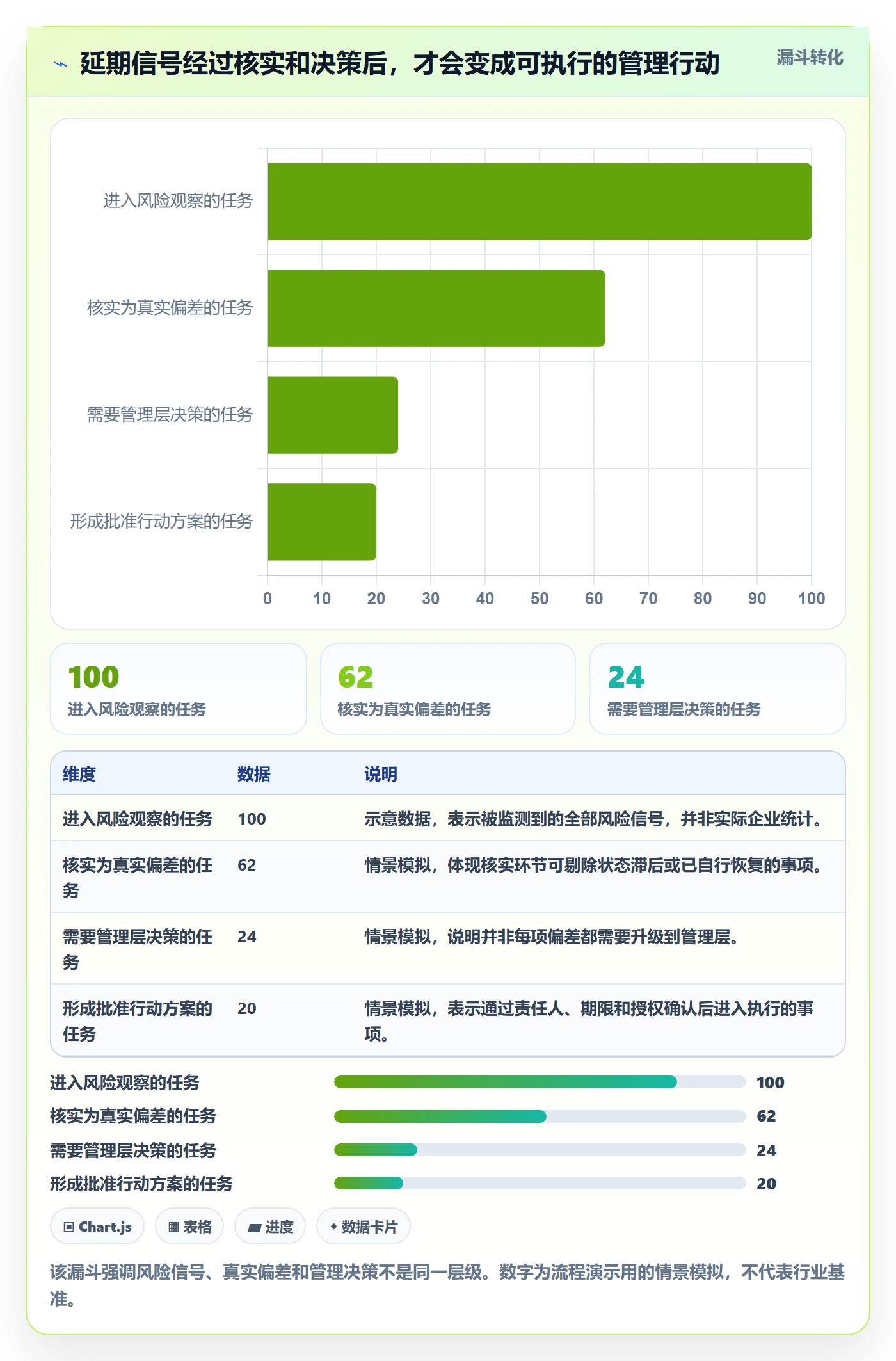Click the progress value 100 beside the bar
The image size is (896, 1361).
[770, 1083]
